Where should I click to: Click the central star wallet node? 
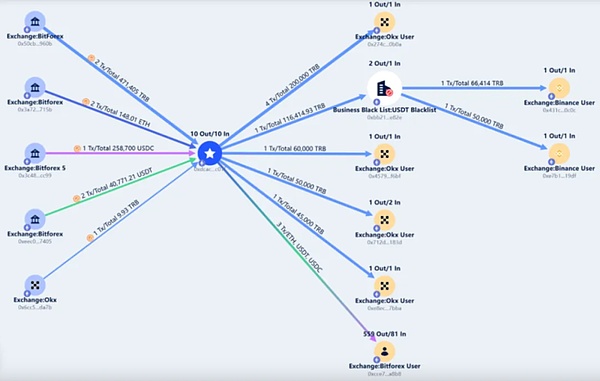[210, 153]
